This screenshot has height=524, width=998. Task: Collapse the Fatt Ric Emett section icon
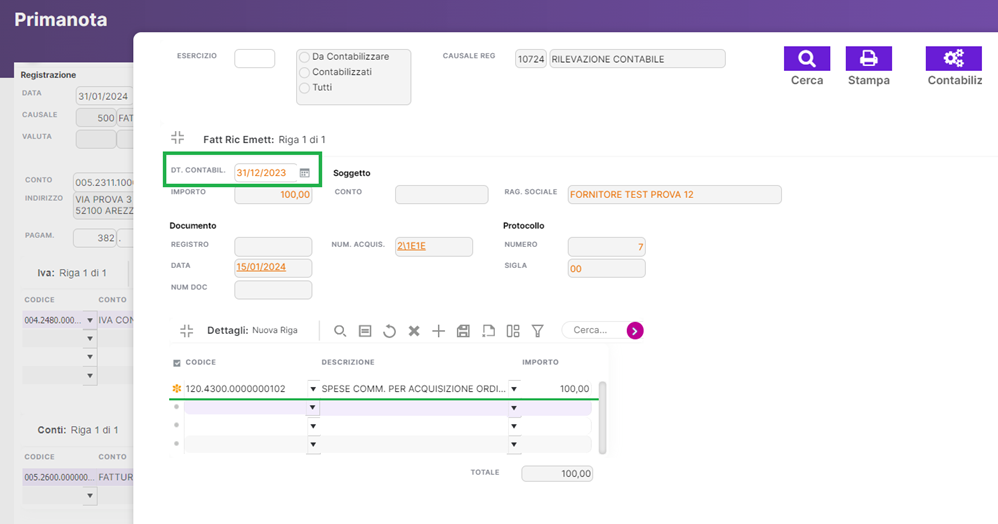[178, 138]
